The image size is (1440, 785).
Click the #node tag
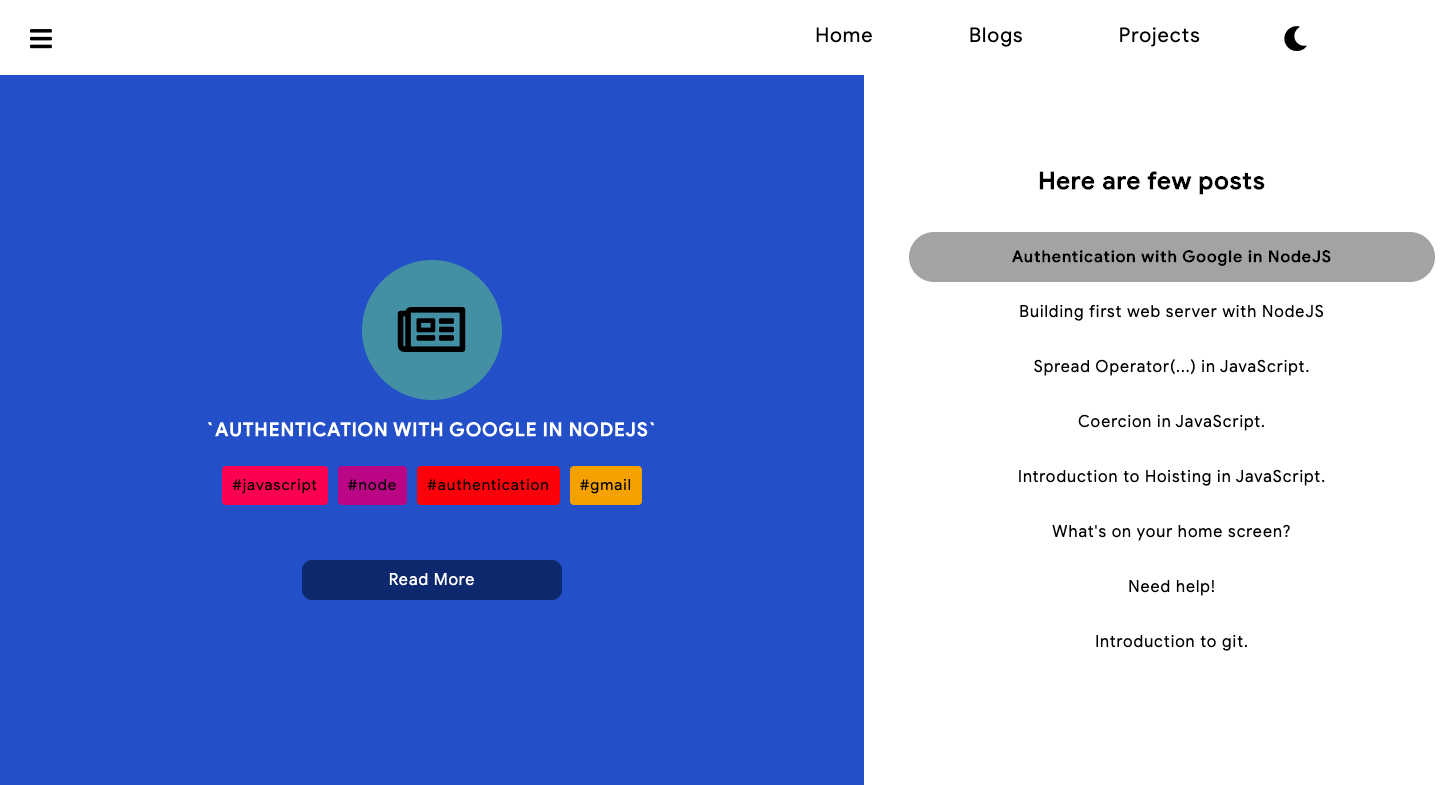pos(372,485)
